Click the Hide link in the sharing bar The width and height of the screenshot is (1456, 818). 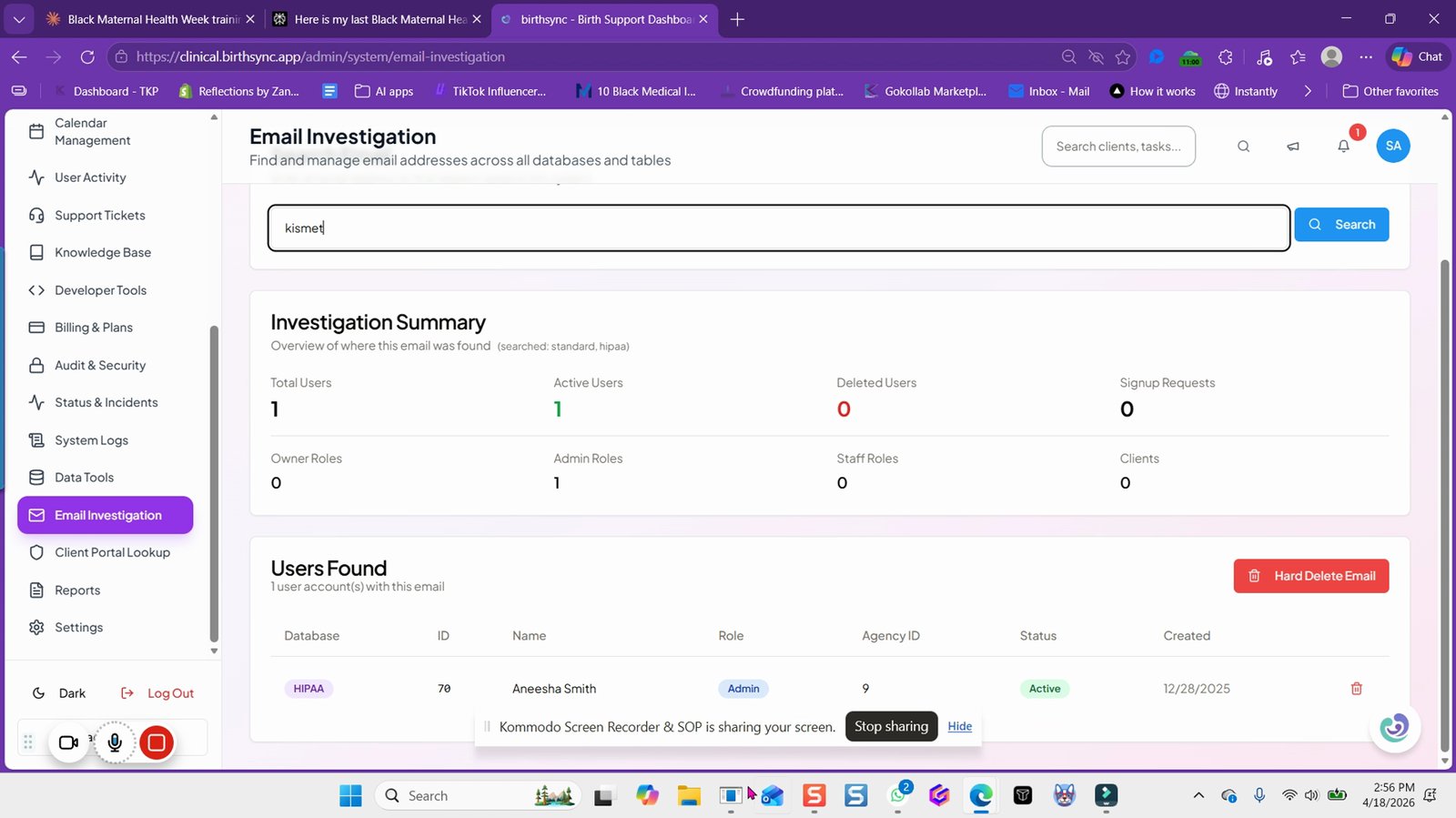tap(959, 726)
